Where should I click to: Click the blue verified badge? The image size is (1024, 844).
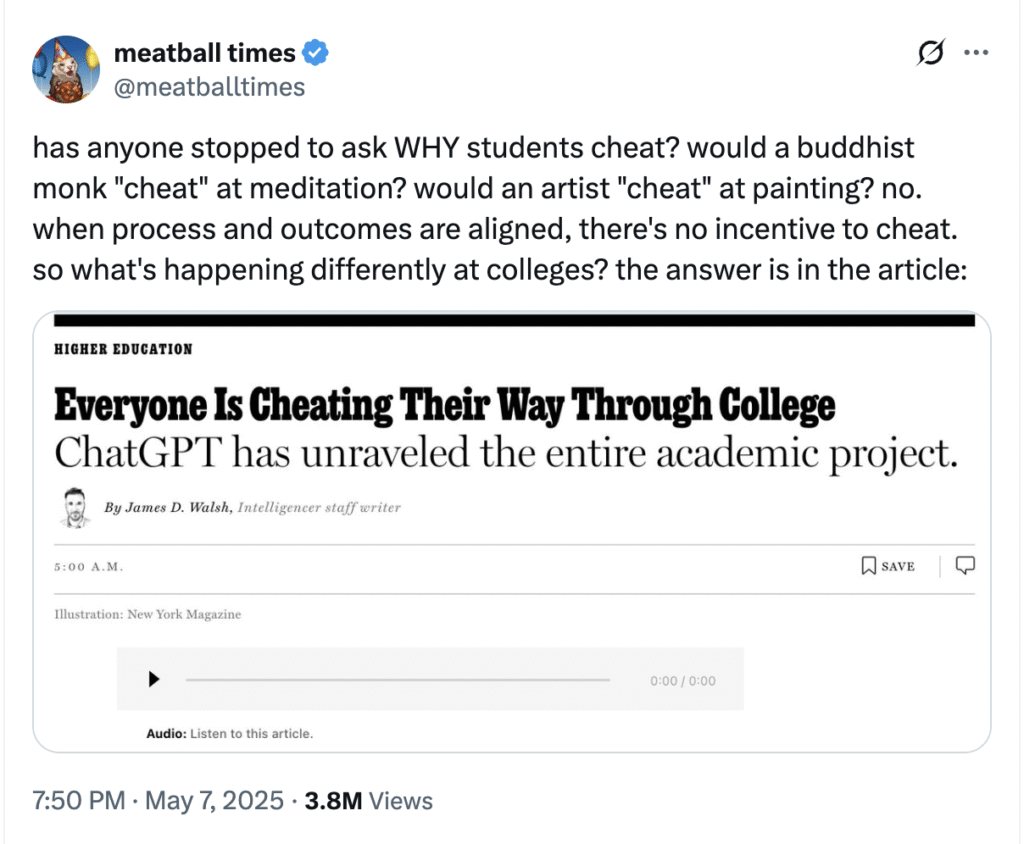(x=317, y=54)
